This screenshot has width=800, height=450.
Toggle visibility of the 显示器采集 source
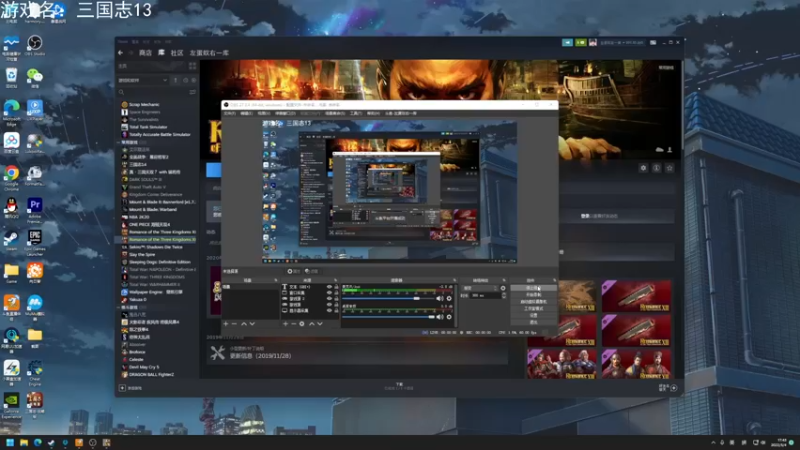coord(329,311)
